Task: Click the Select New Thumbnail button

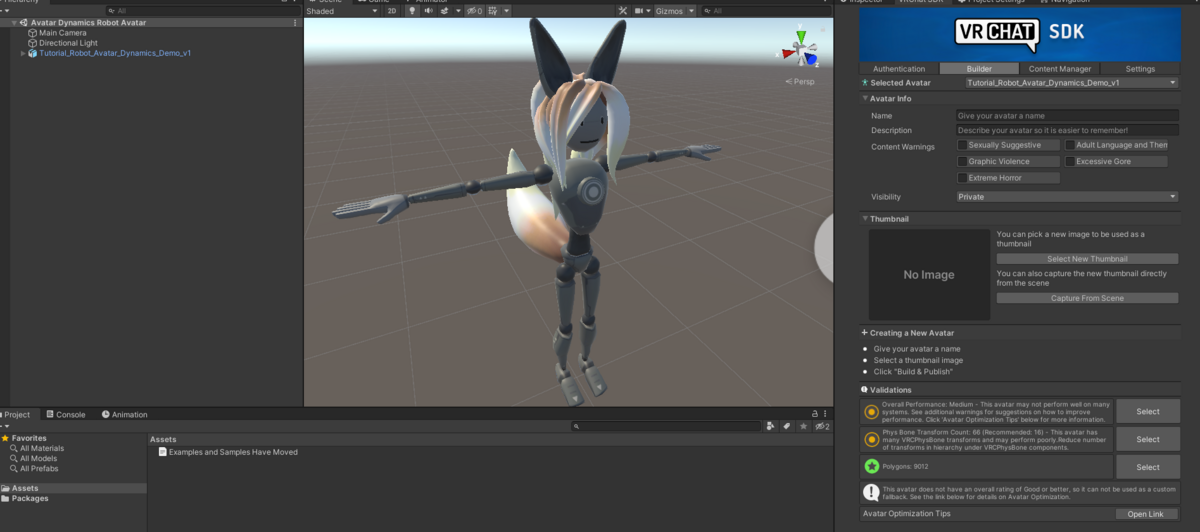Action: (x=1087, y=259)
